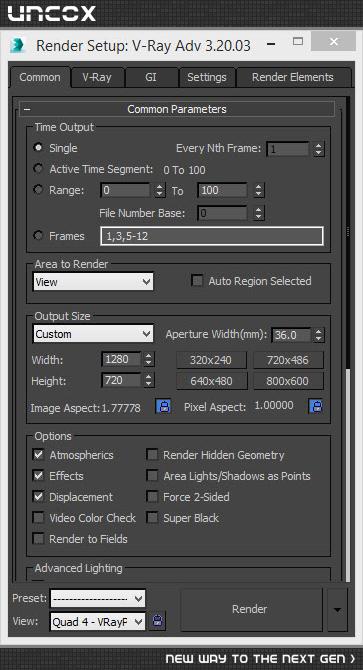Image resolution: width=363 pixels, height=670 pixels.
Task: Select the Single time output option
Action: 39,147
